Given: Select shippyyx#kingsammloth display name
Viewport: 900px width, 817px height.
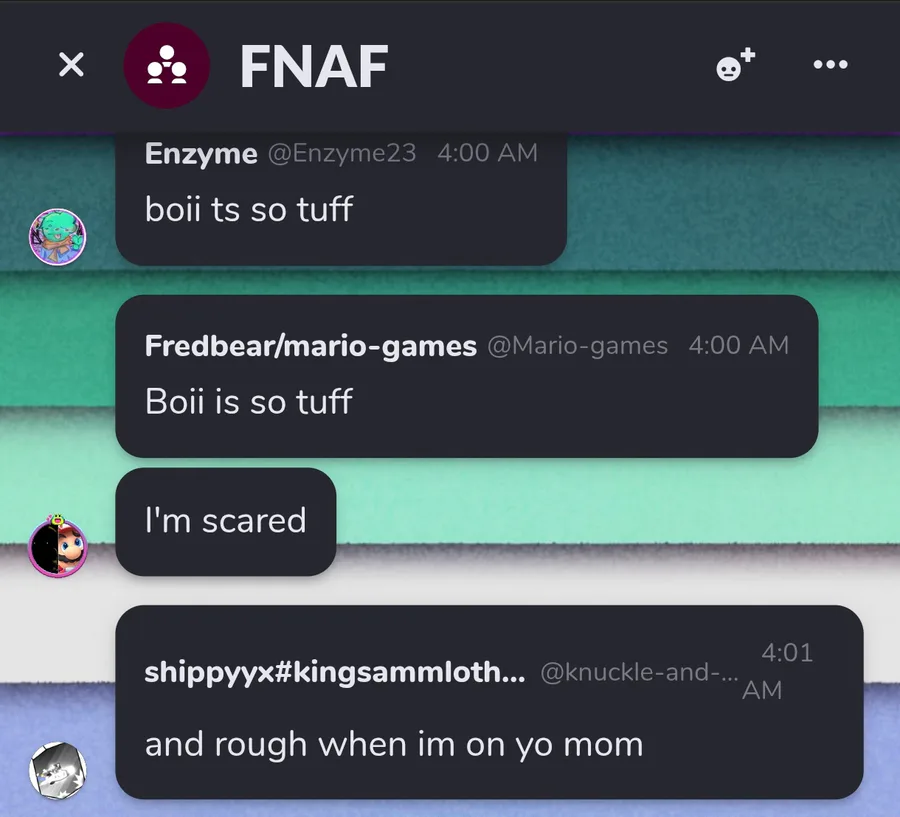Looking at the screenshot, I should (335, 672).
